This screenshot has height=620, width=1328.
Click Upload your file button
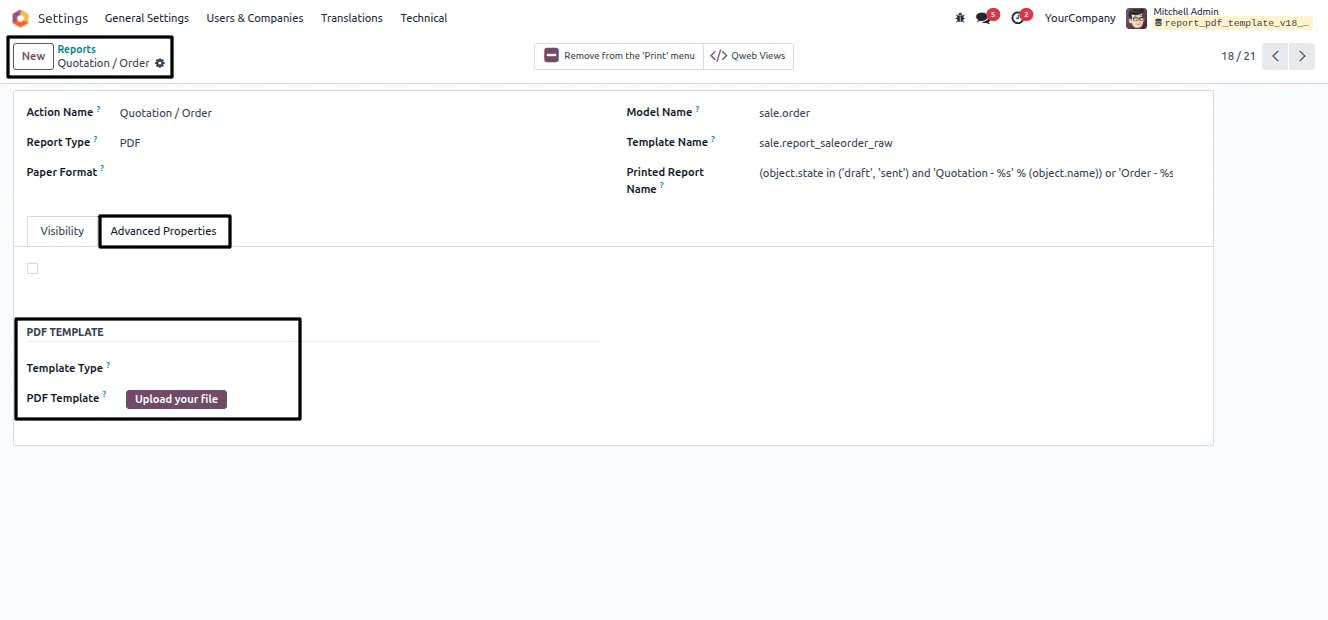click(x=176, y=399)
